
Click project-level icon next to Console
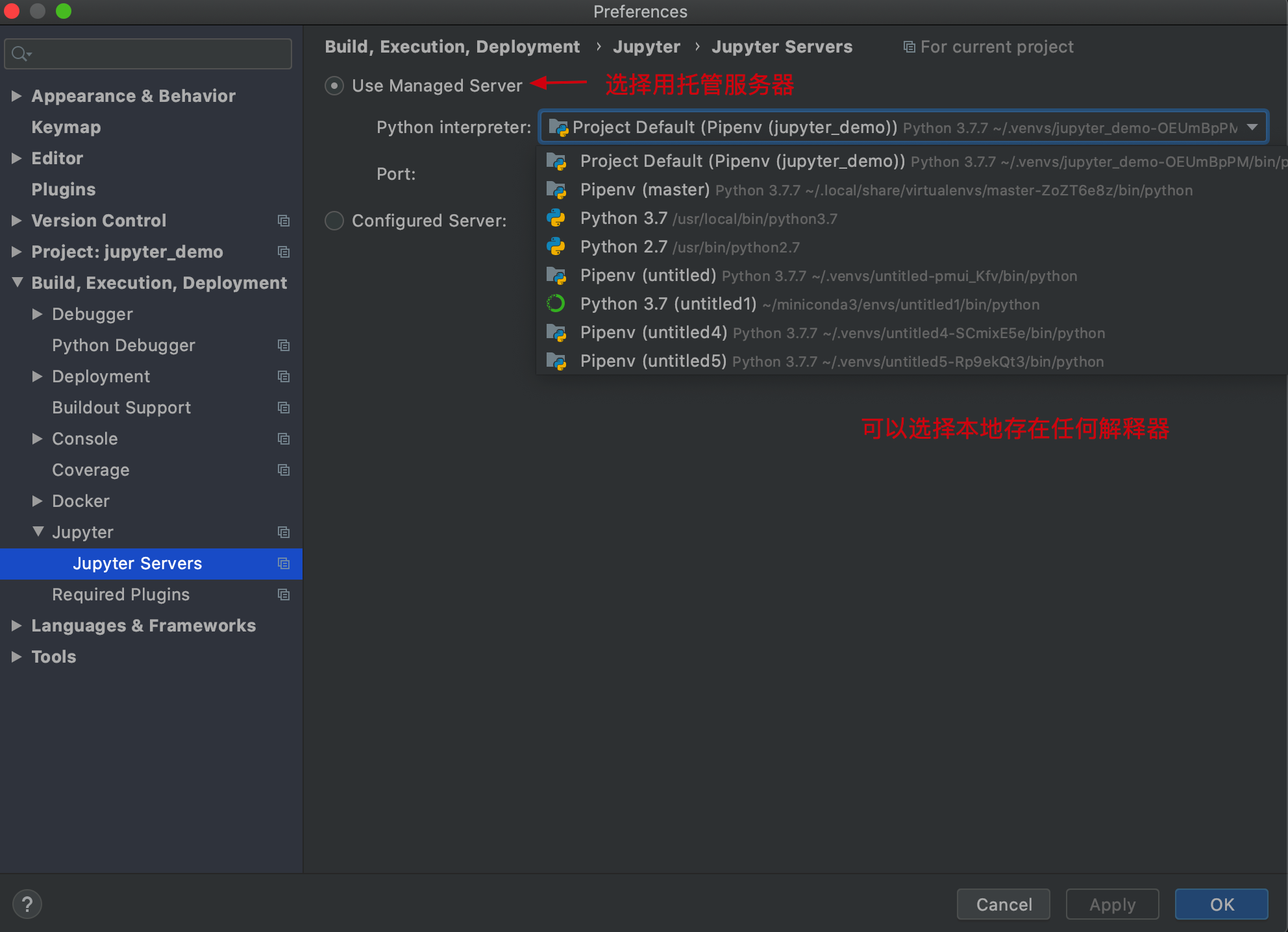pos(284,439)
